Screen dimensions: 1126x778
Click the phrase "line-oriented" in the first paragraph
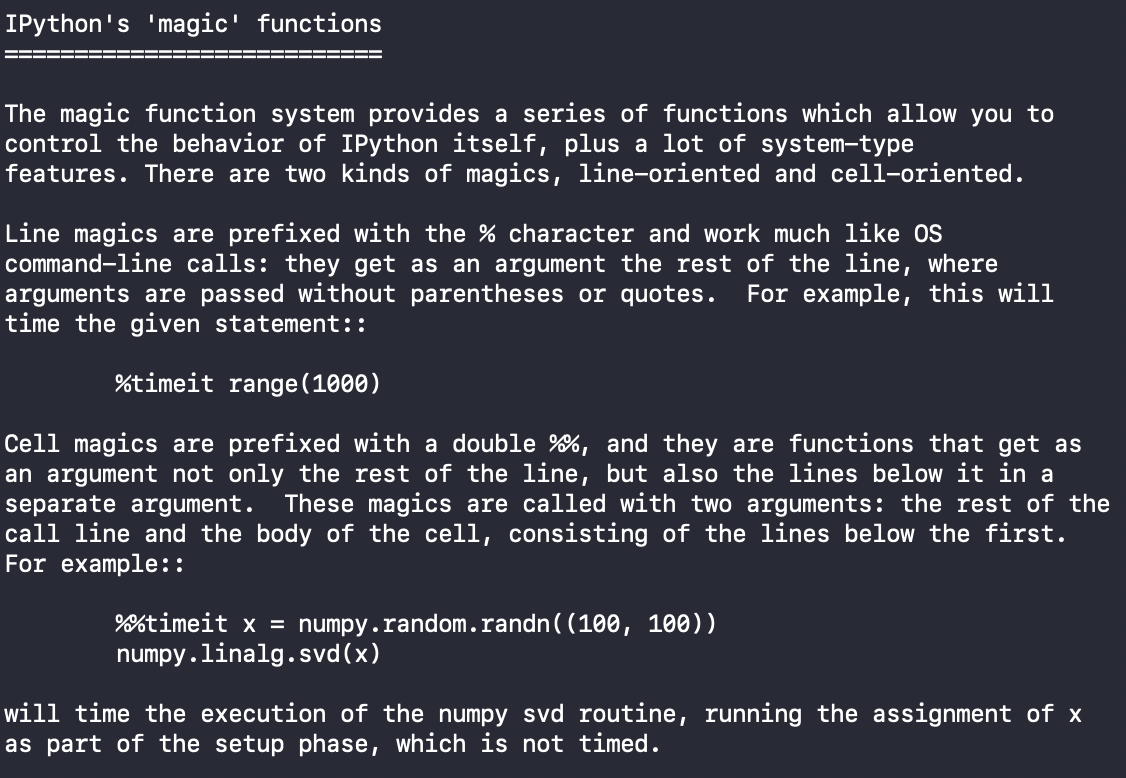point(669,174)
